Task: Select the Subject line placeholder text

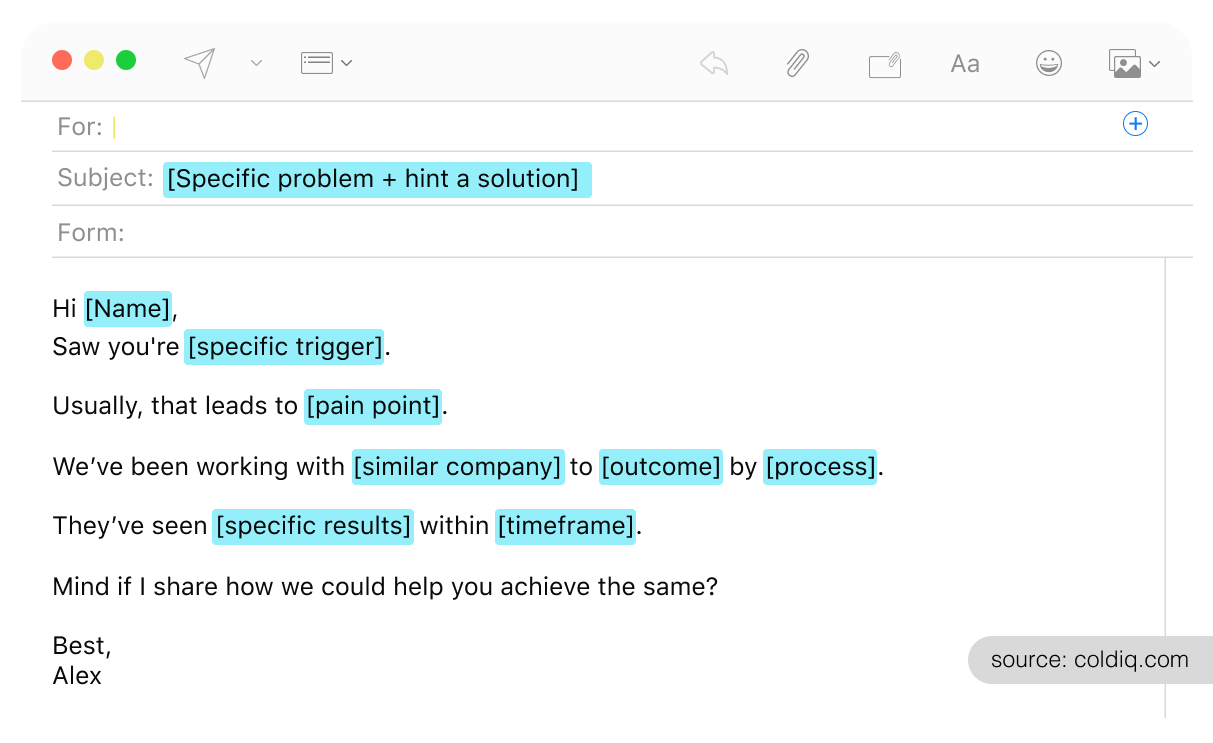Action: coord(376,179)
